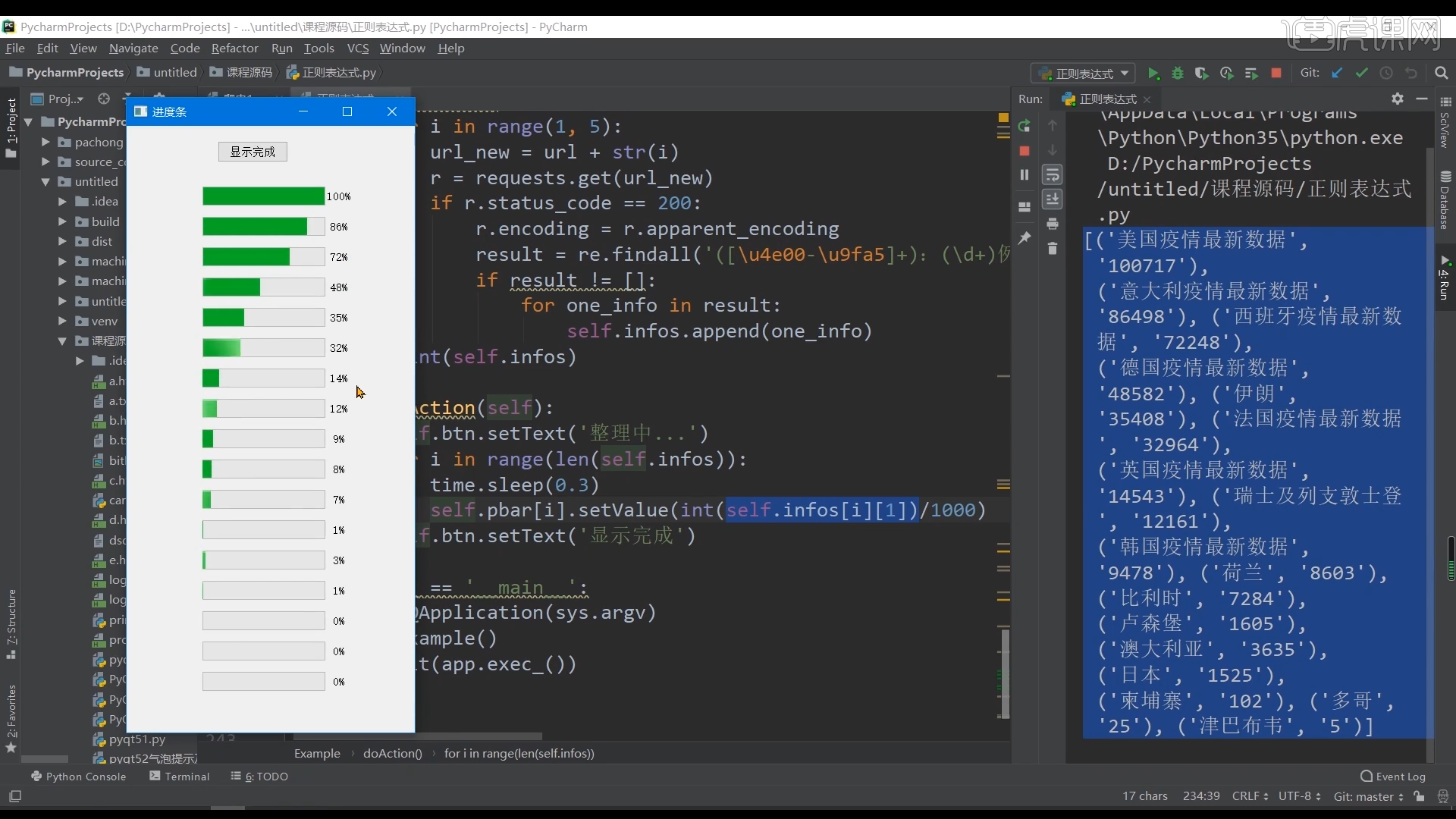The width and height of the screenshot is (1456, 819).
Task: Expand the pachong folder in project tree
Action: [x=45, y=142]
